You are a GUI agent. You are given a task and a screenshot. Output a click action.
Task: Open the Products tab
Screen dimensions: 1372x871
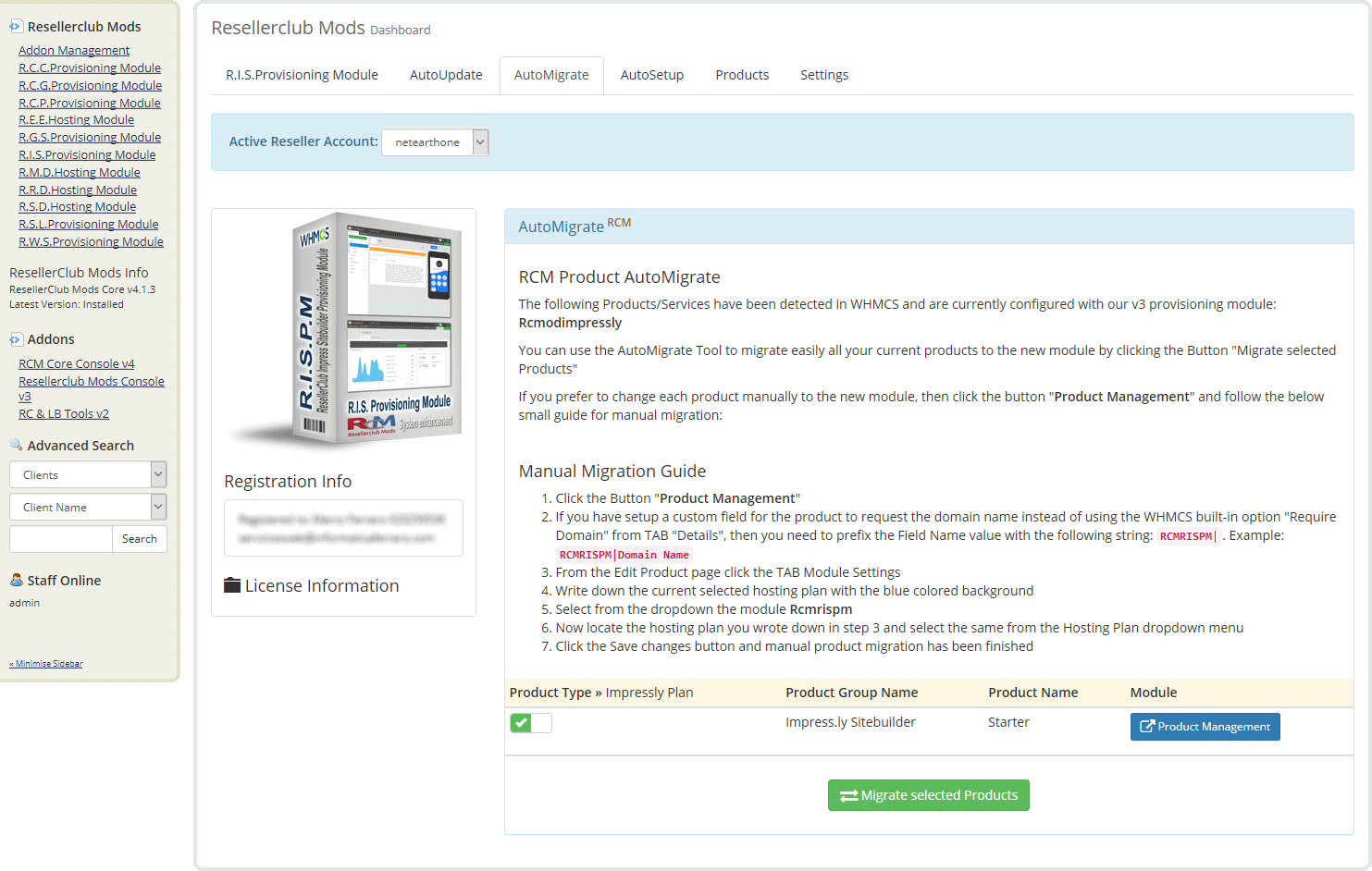coord(742,75)
